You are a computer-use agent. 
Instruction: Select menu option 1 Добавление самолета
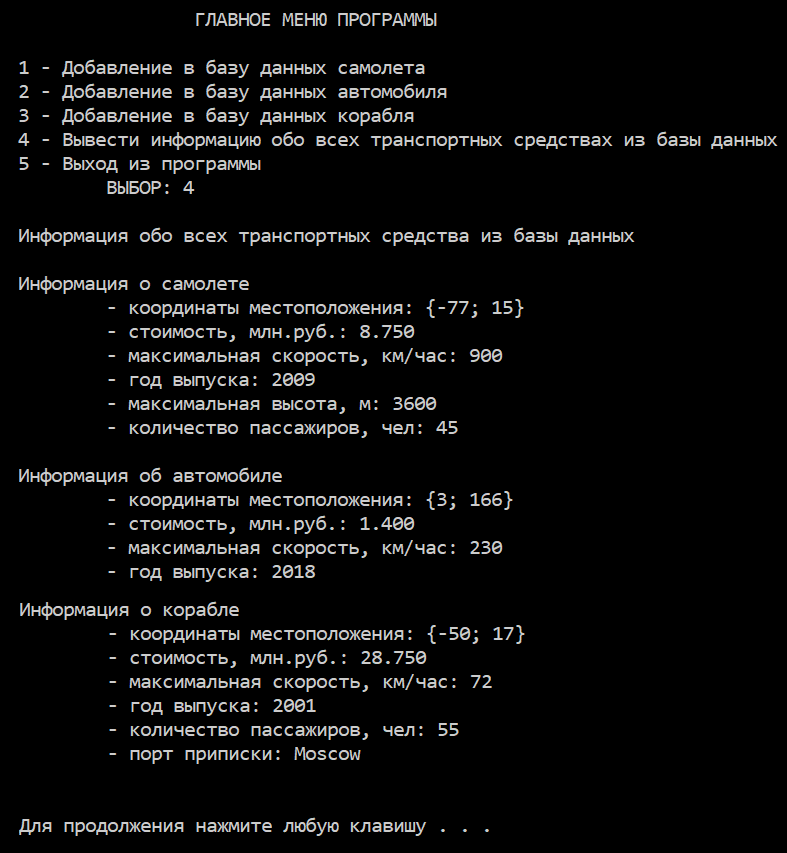pos(222,69)
